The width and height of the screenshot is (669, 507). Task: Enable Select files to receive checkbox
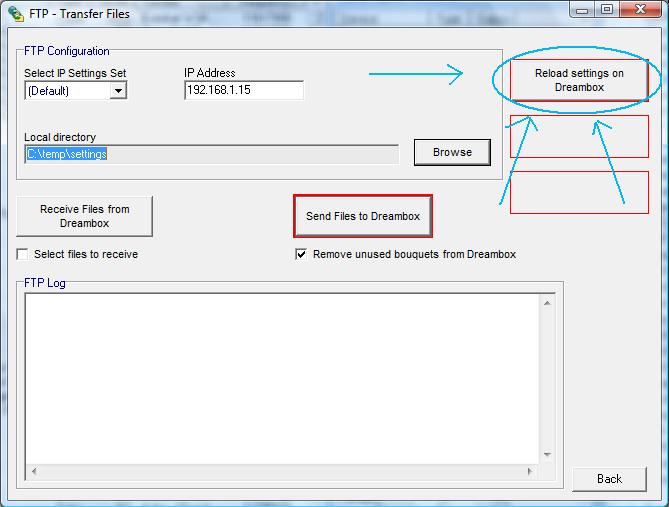click(x=22, y=254)
